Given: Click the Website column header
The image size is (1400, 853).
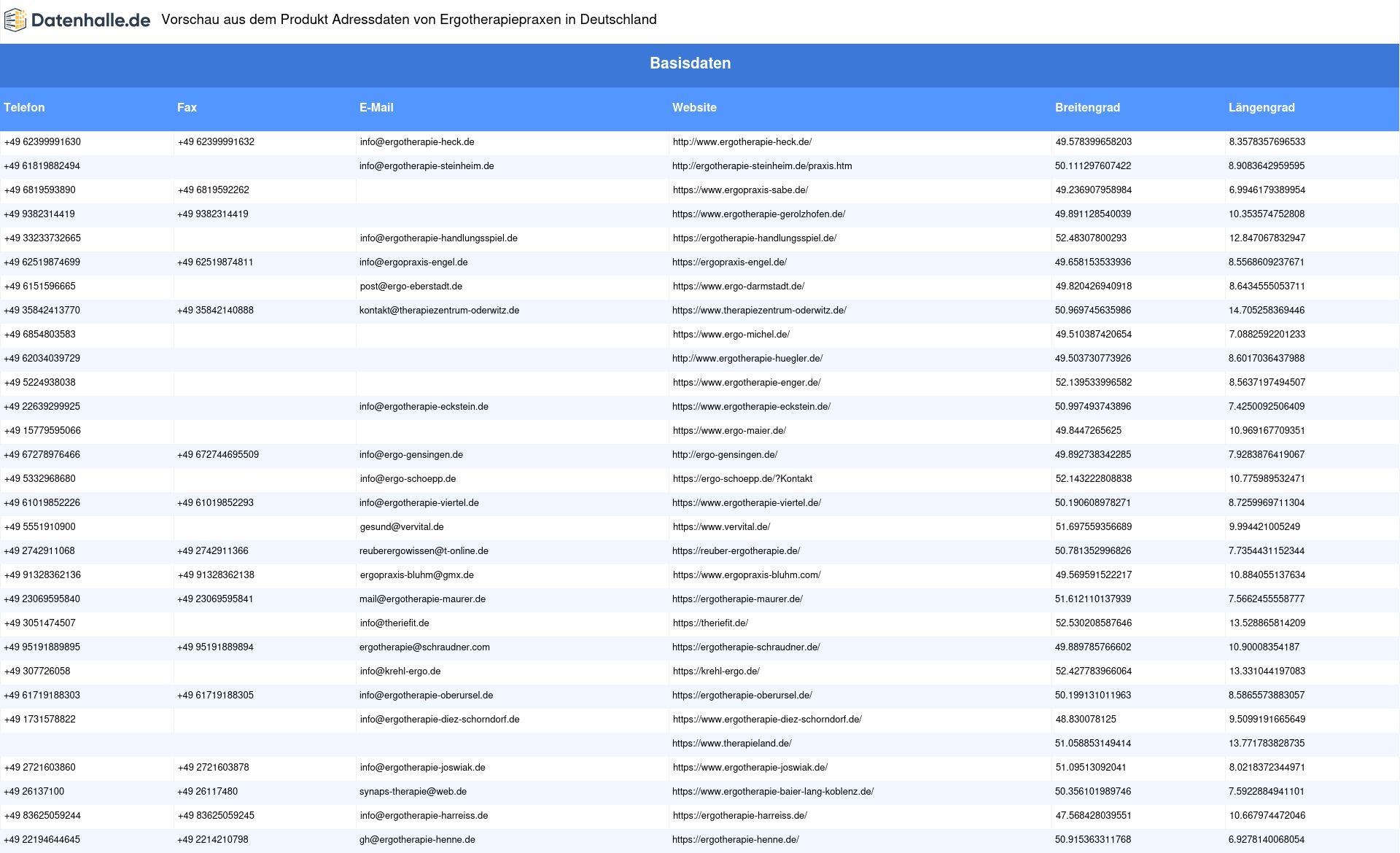Looking at the screenshot, I should 694,107.
